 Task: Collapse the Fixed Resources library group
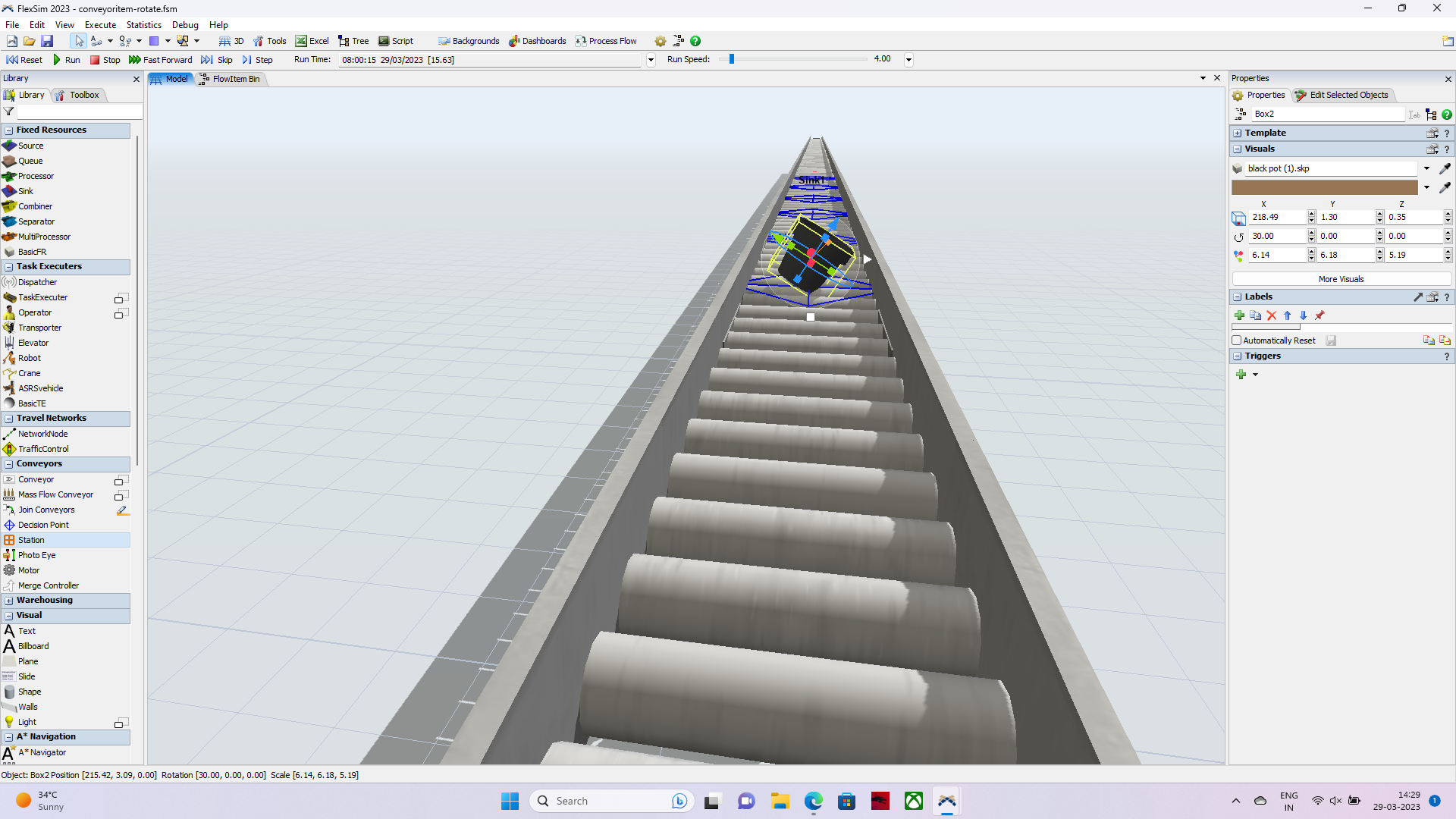[8, 130]
